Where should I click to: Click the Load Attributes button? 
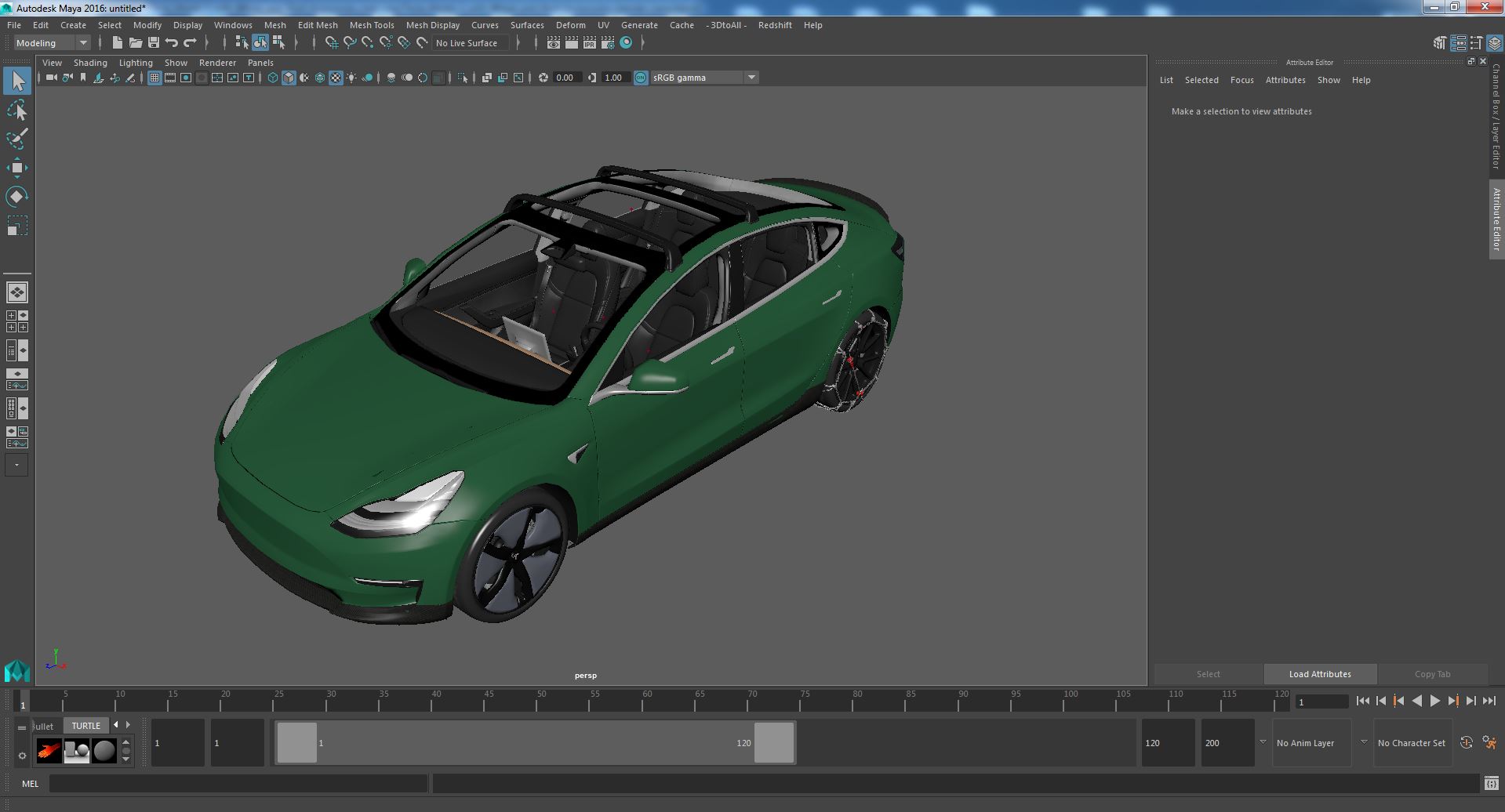1320,674
